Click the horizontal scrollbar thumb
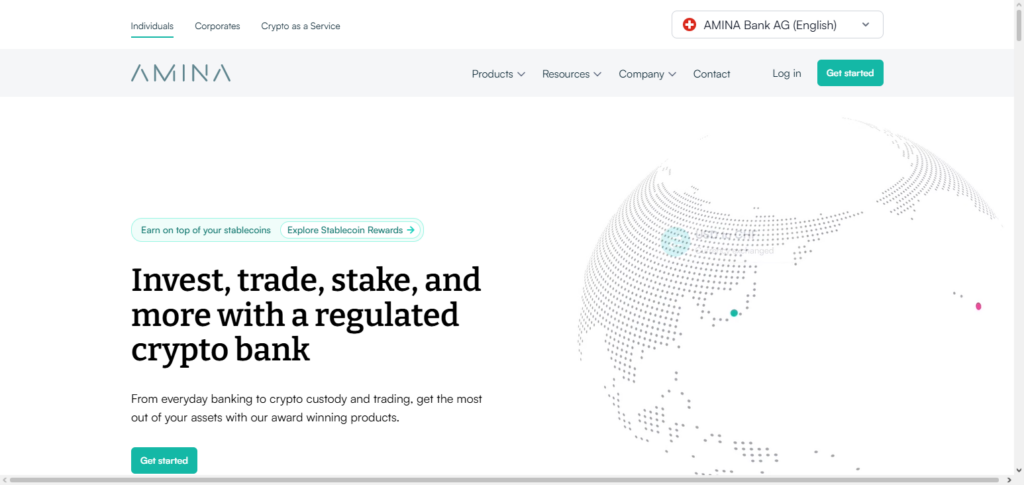 tap(504, 480)
